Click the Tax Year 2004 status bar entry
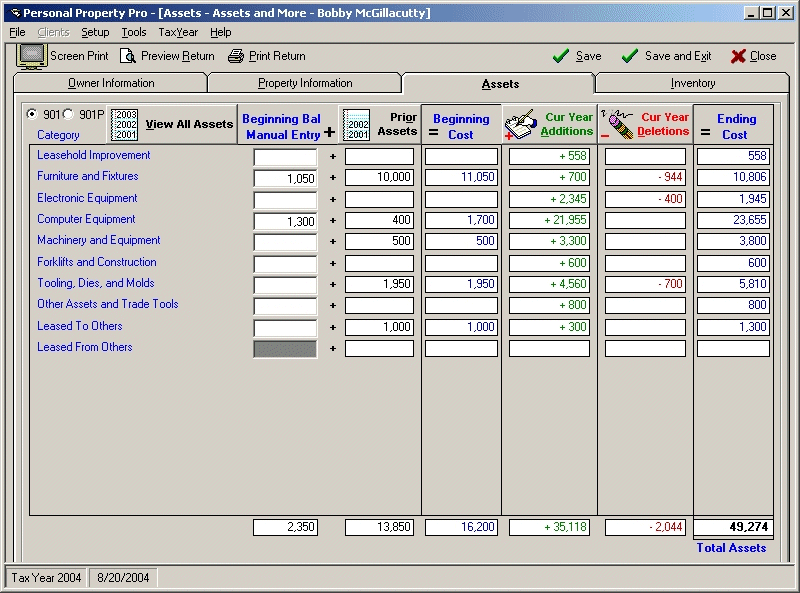The width and height of the screenshot is (800, 593). (46, 578)
